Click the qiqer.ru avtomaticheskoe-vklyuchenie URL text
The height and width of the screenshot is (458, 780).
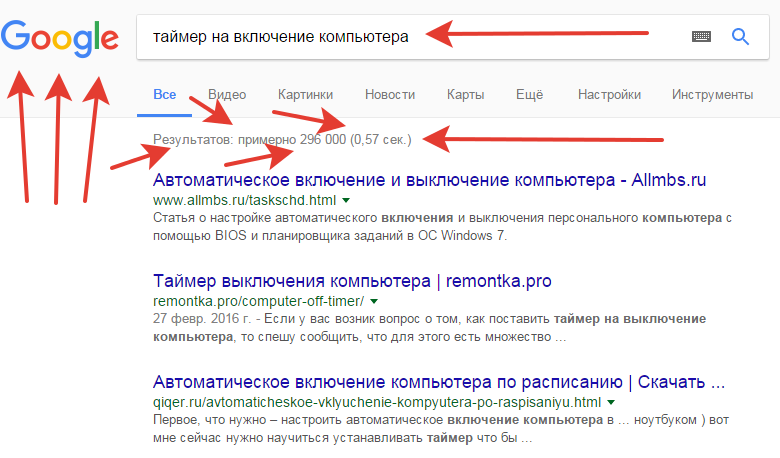coord(377,402)
